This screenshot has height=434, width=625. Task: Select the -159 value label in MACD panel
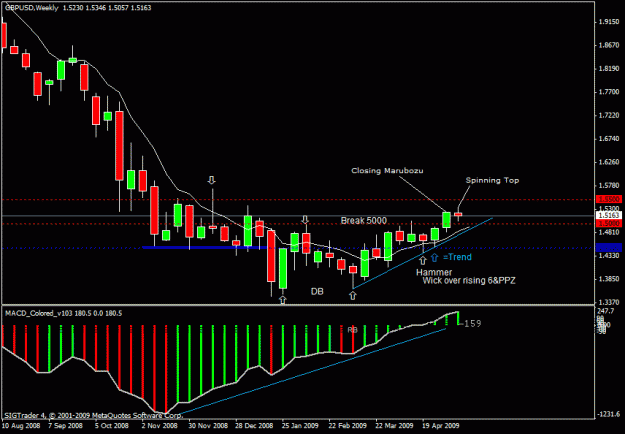471,324
